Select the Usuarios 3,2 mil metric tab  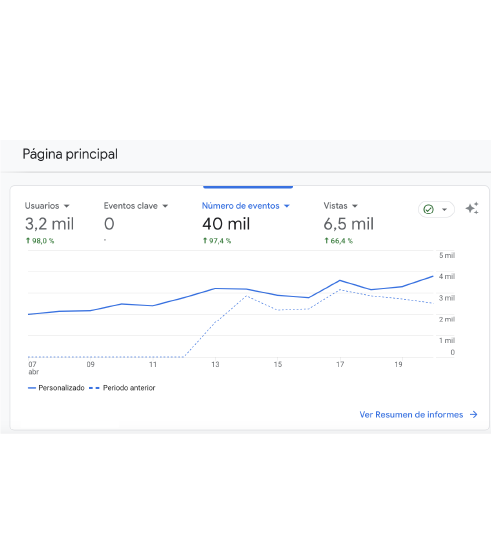(50, 222)
